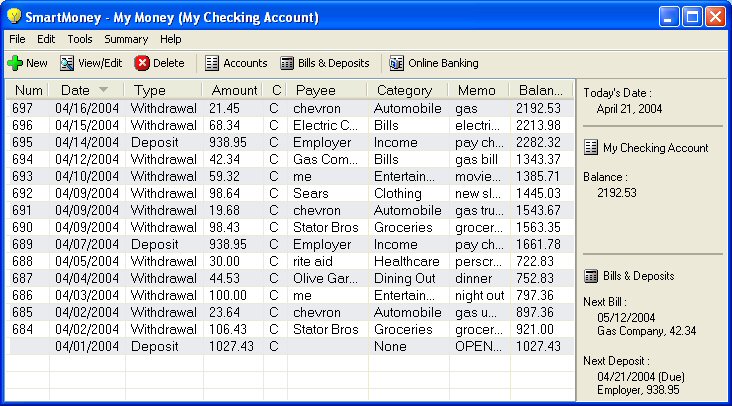Click the C (cleared) column header
732x406 pixels.
coord(276,90)
